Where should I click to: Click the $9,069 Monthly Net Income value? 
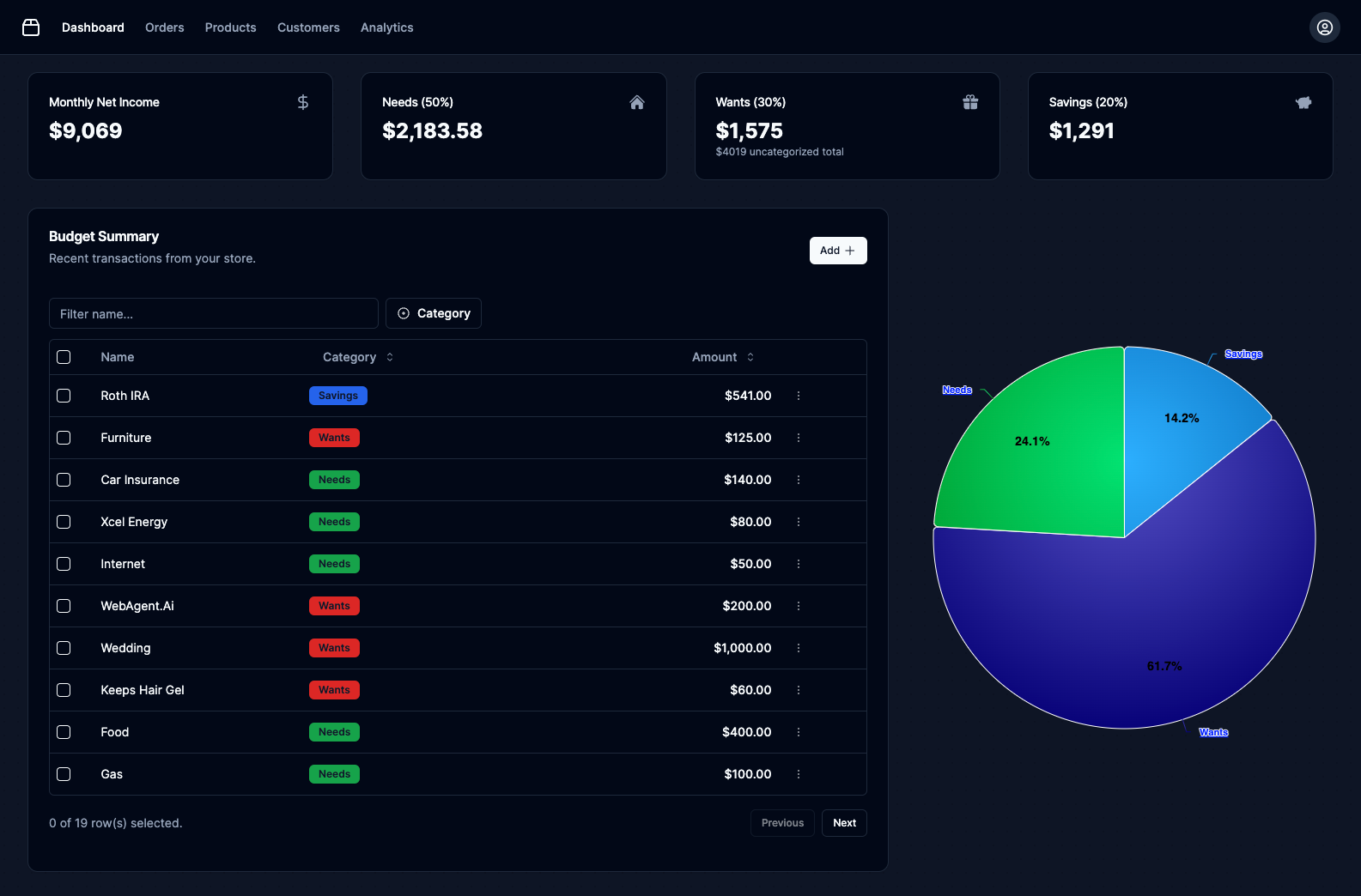point(86,130)
